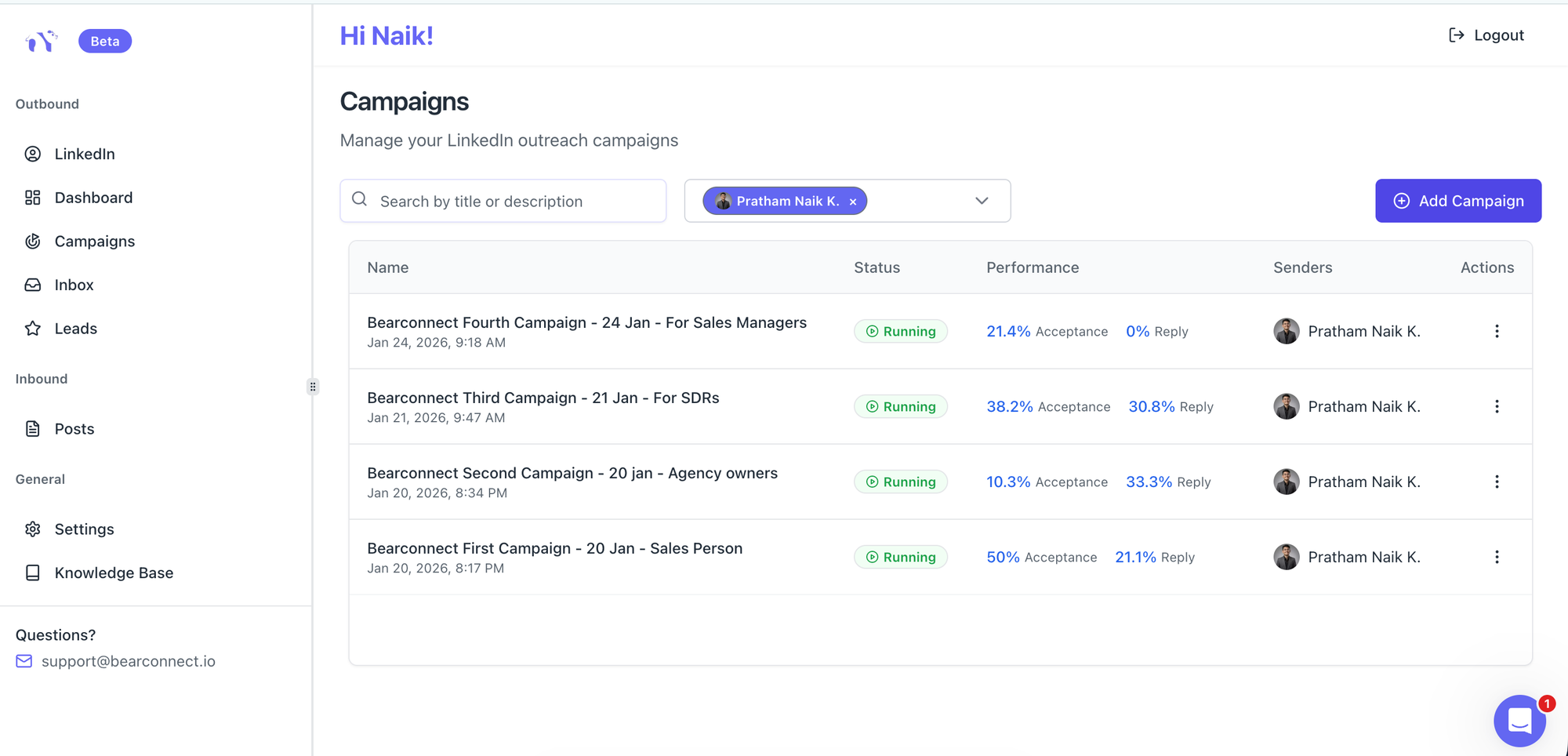Open the chat support bubble icon
Image resolution: width=1568 pixels, height=756 pixels.
click(x=1519, y=720)
